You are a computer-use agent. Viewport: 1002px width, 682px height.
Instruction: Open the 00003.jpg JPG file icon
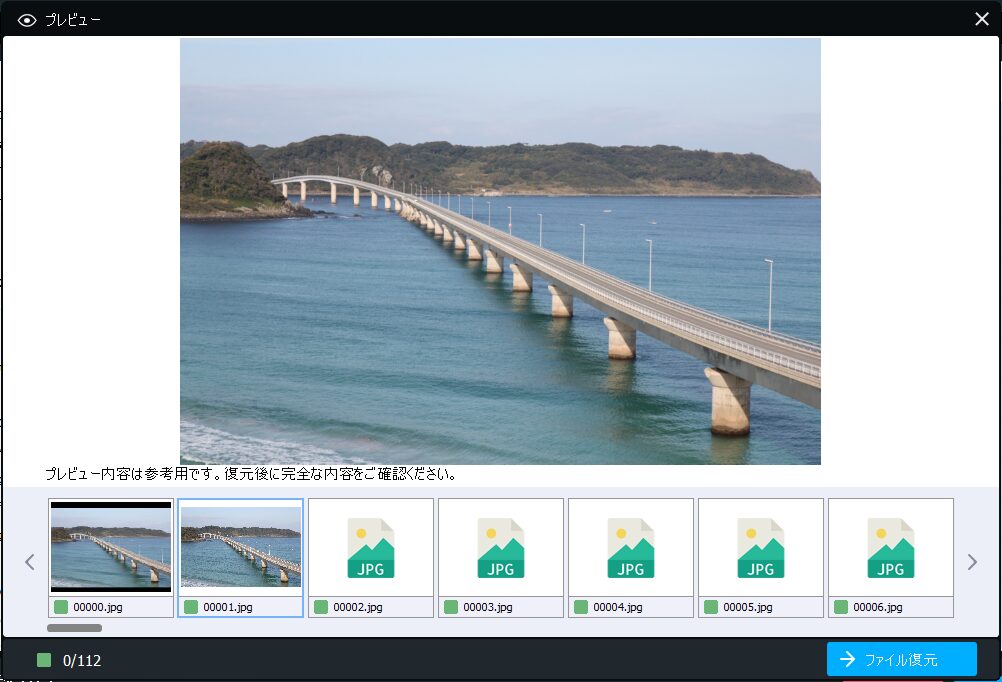point(500,548)
